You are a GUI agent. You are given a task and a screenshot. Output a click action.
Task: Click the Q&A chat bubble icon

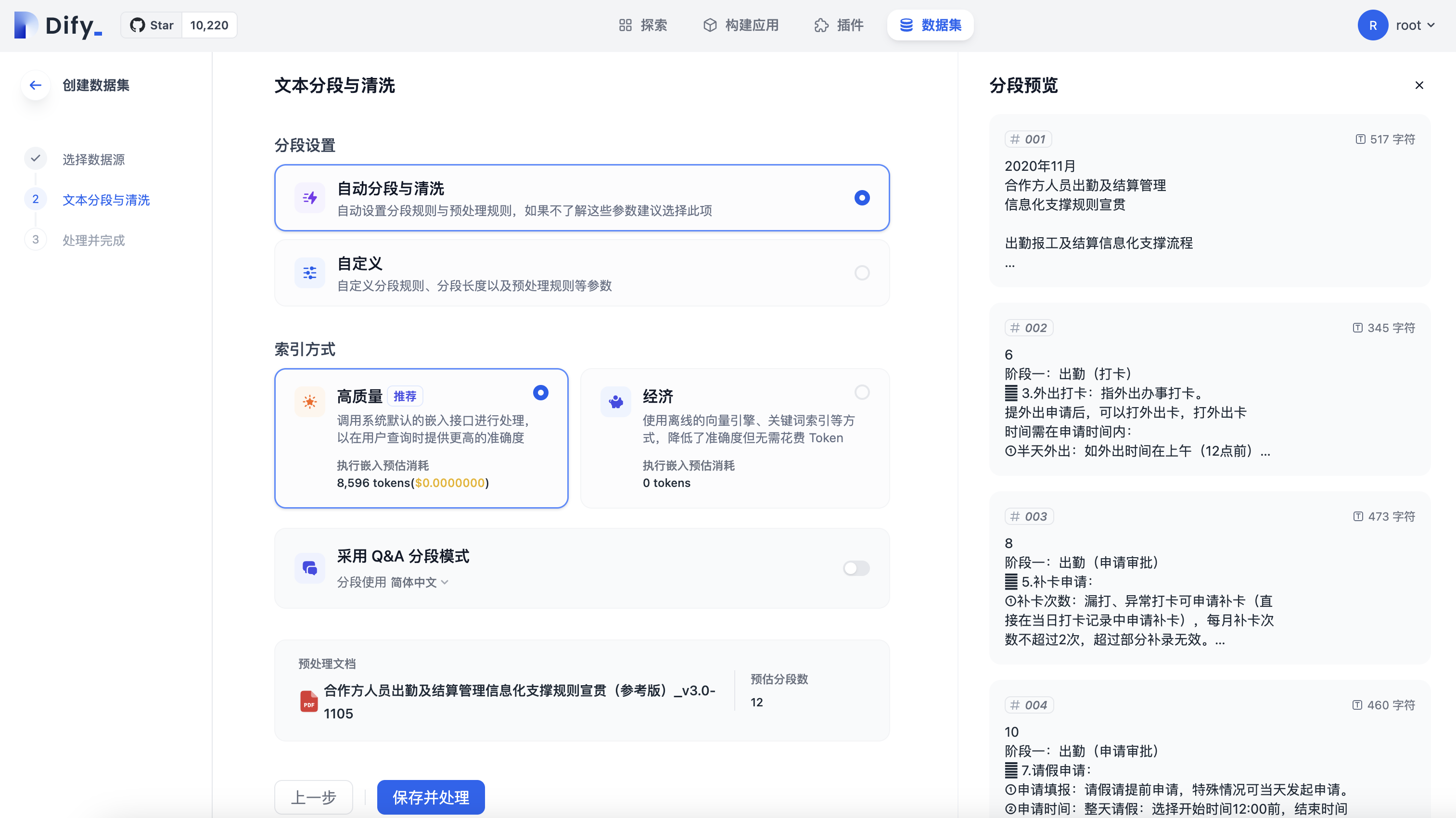pyautogui.click(x=310, y=568)
